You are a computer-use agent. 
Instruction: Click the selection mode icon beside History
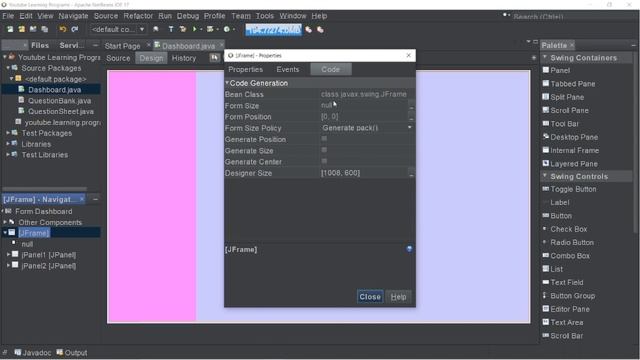point(214,58)
